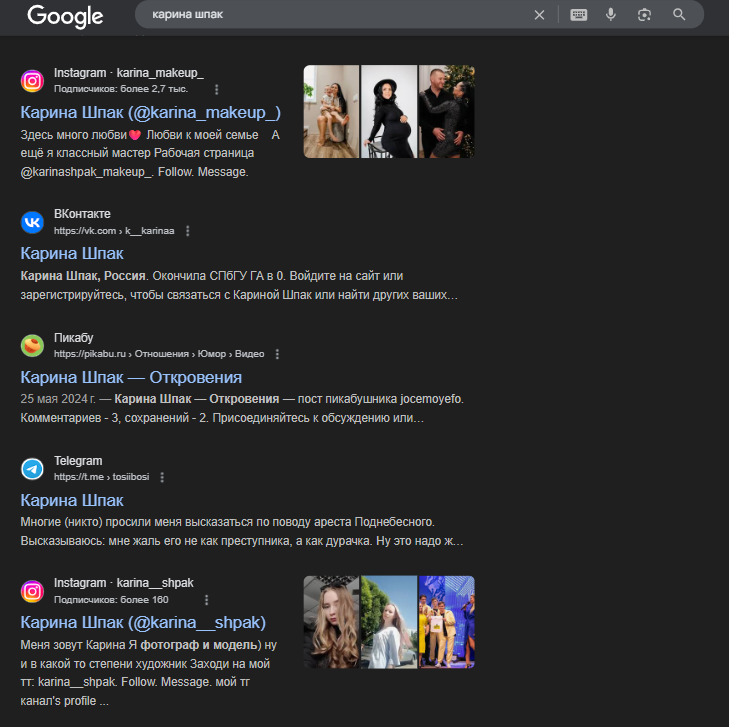Click the Instagram favicon for karina__shpak

[x=33, y=591]
